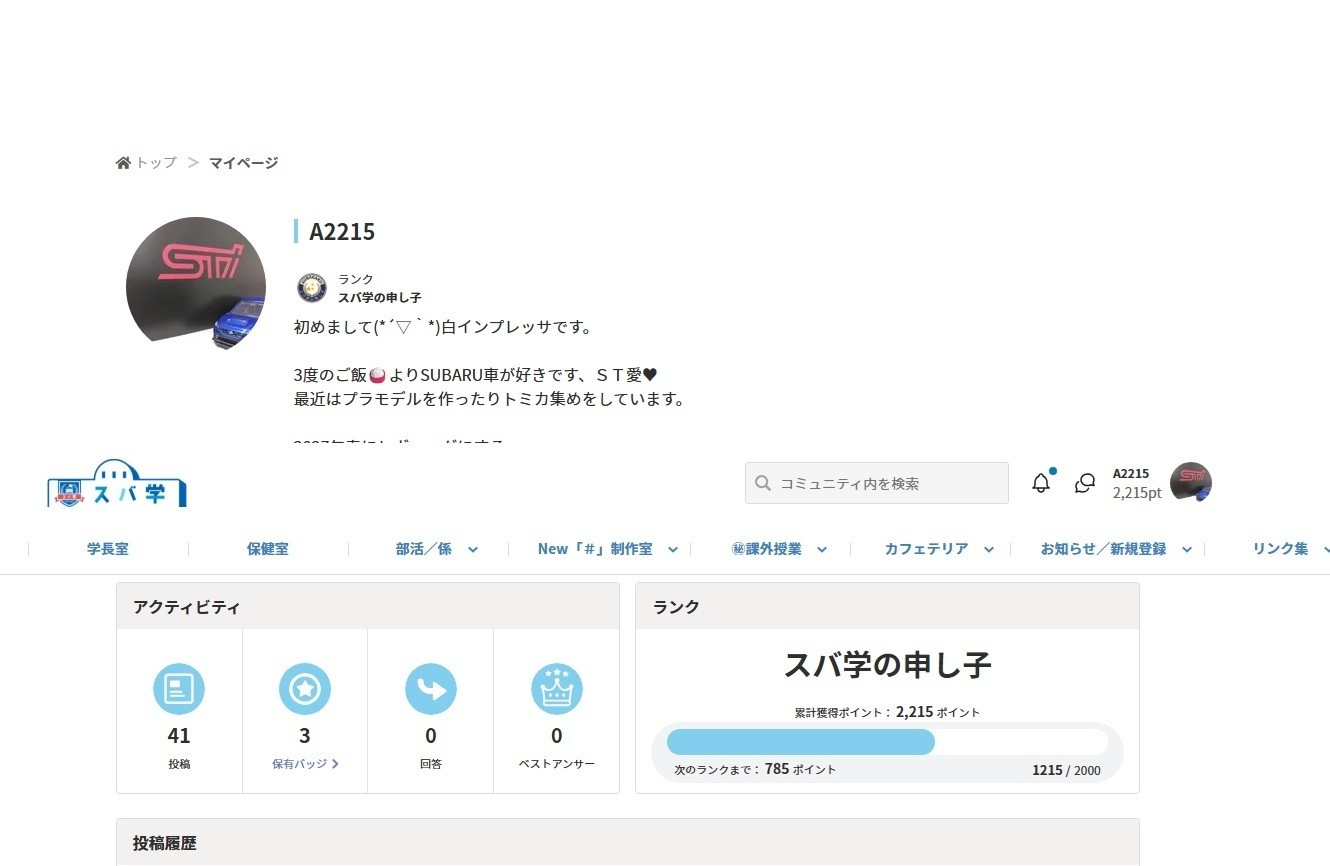Click the star badge icon
The width and height of the screenshot is (1330, 866).
305,689
